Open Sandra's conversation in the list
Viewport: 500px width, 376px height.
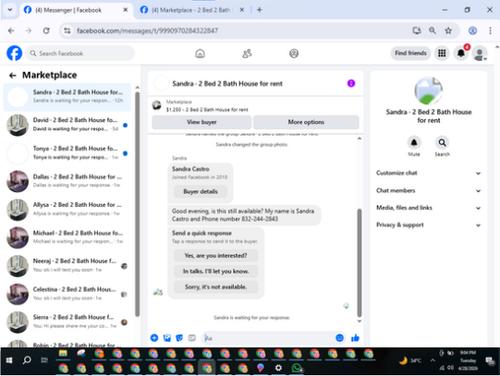[67, 97]
